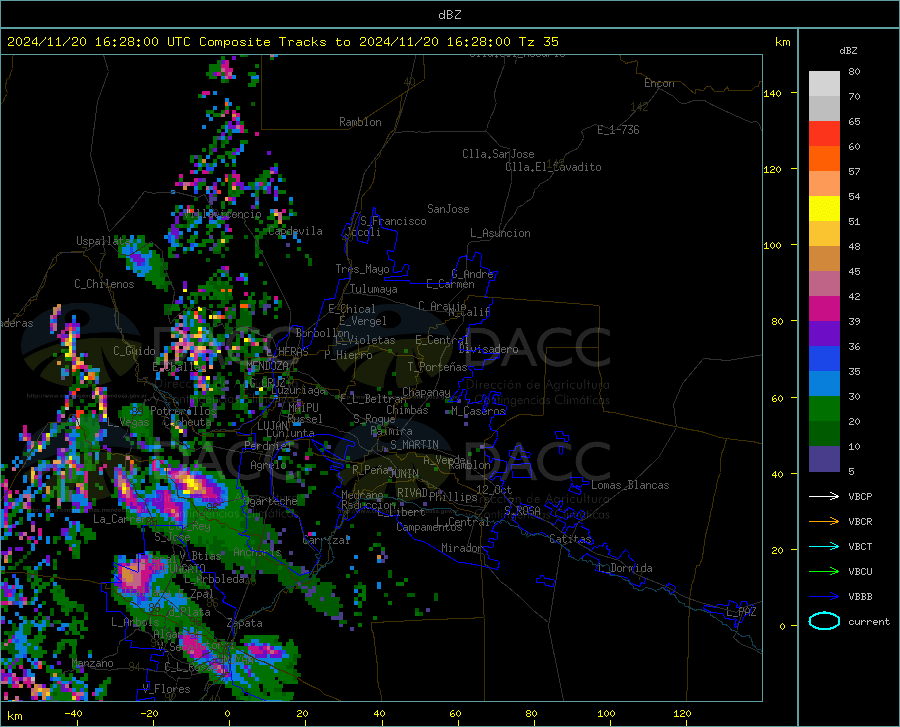Click the '-40' tick on bottom axis
This screenshot has height=727, width=900.
point(73,714)
